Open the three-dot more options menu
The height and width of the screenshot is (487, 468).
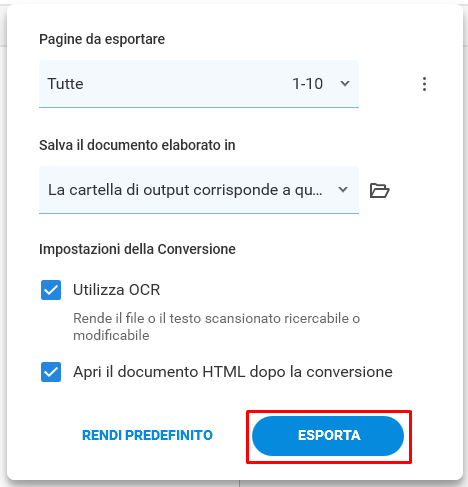[424, 84]
